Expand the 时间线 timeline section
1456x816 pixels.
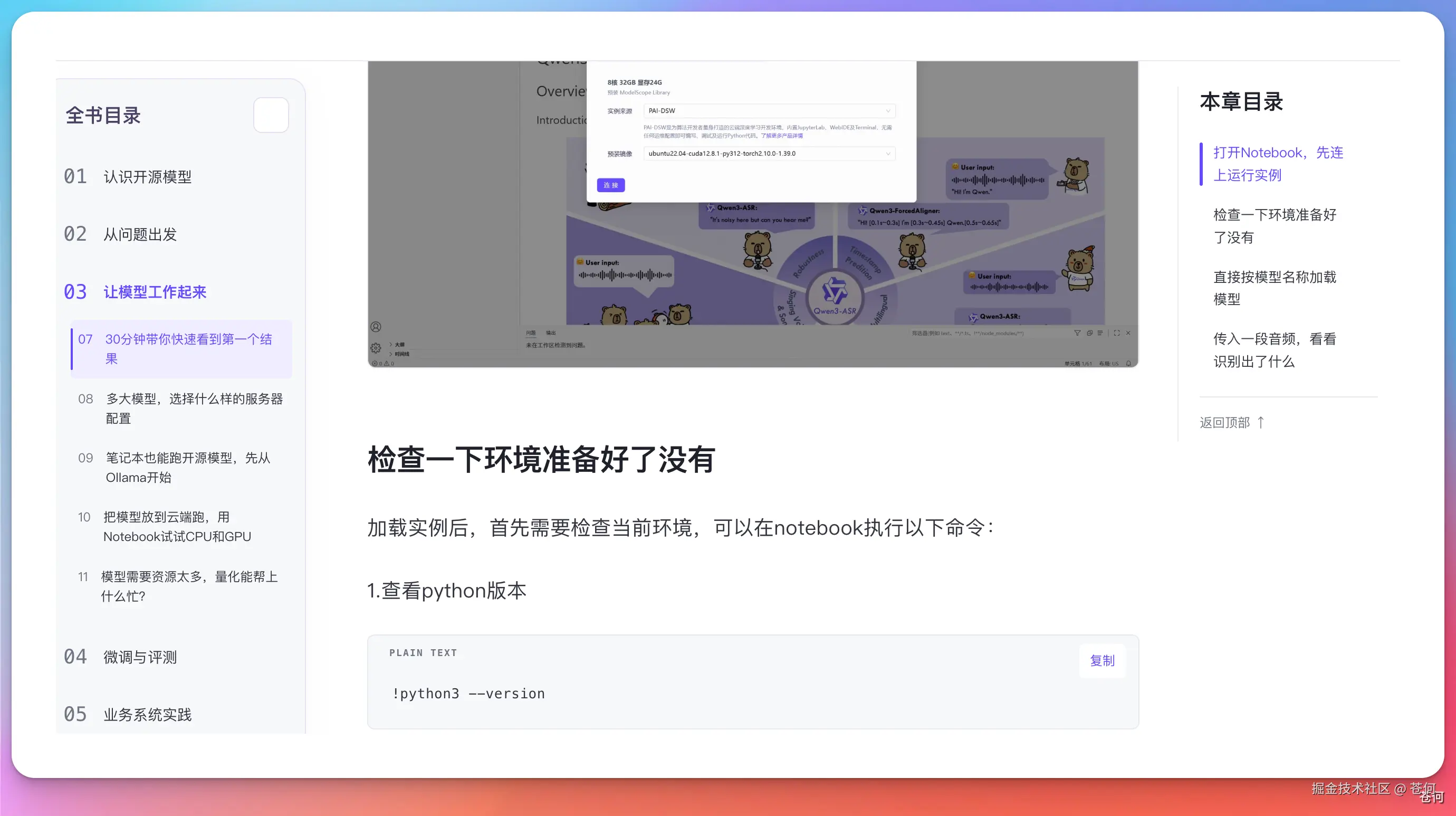tap(399, 354)
